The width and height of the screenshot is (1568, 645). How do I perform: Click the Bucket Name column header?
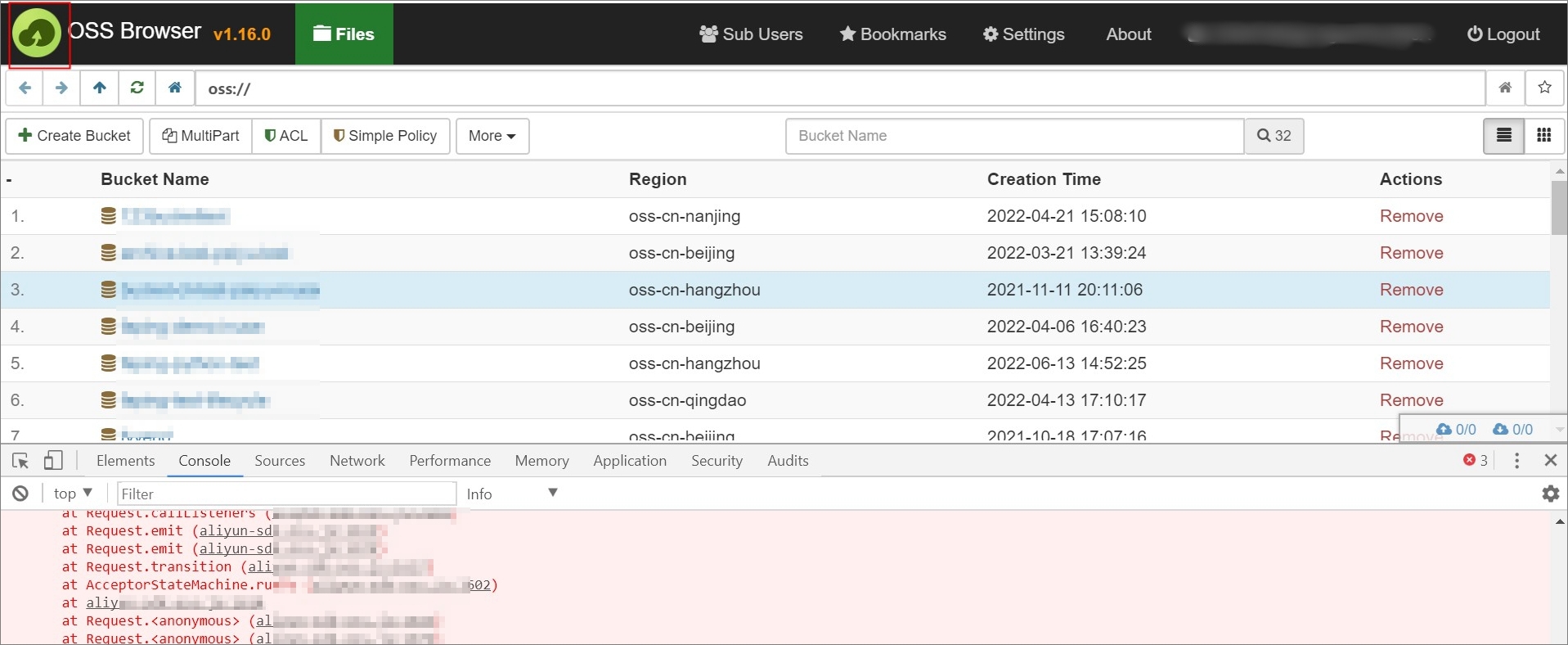click(155, 179)
